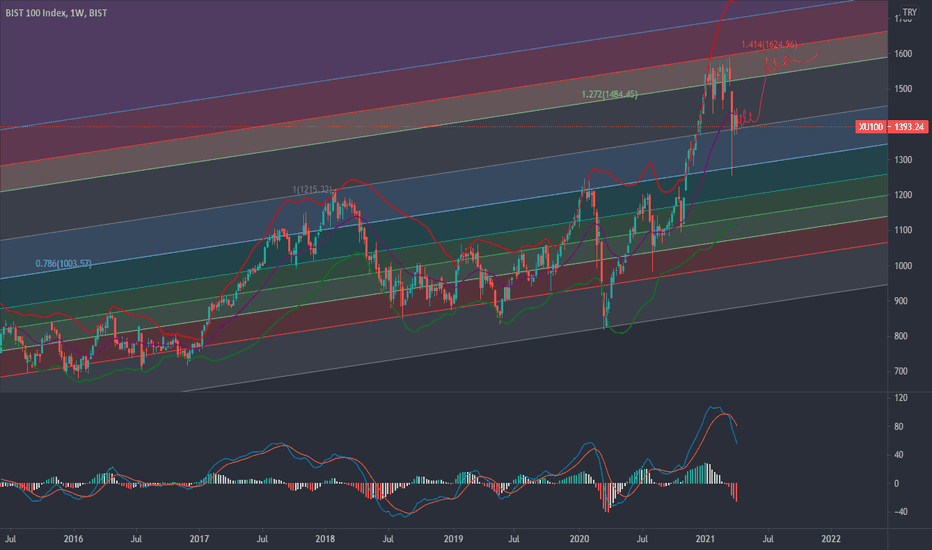The width and height of the screenshot is (932, 550).
Task: Click the -40 value on MACD axis
Action: coord(900,511)
